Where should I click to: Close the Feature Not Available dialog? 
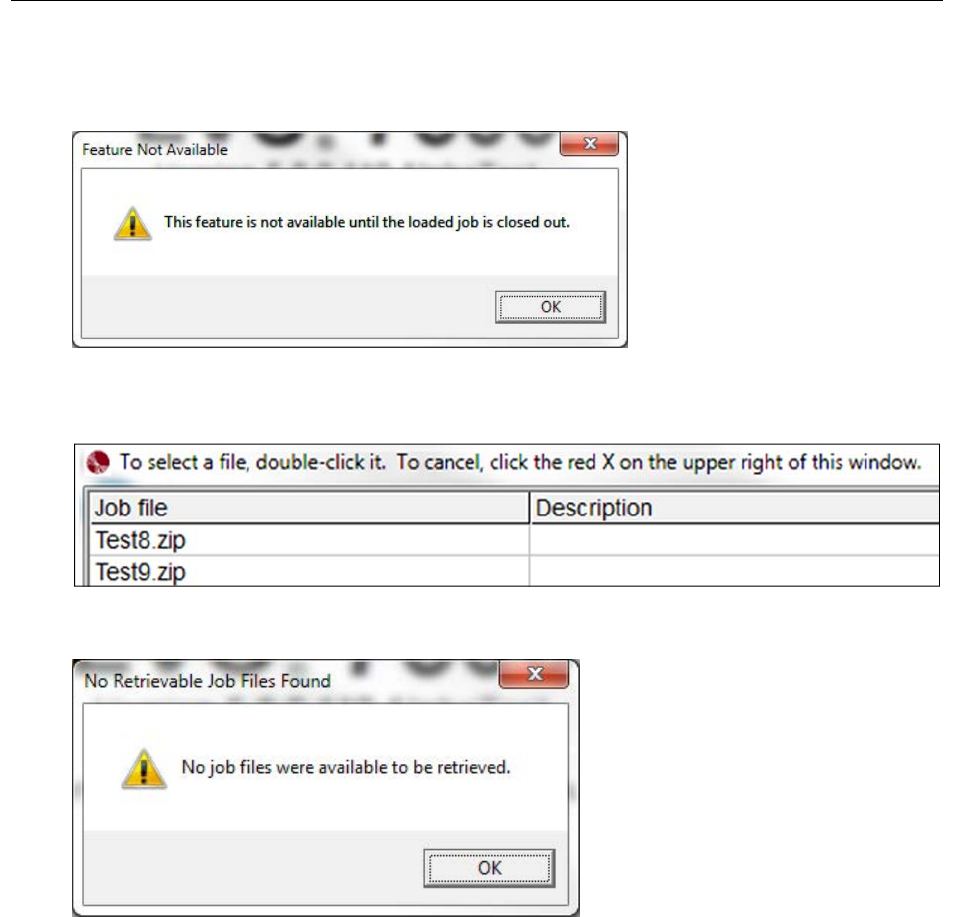[590, 144]
